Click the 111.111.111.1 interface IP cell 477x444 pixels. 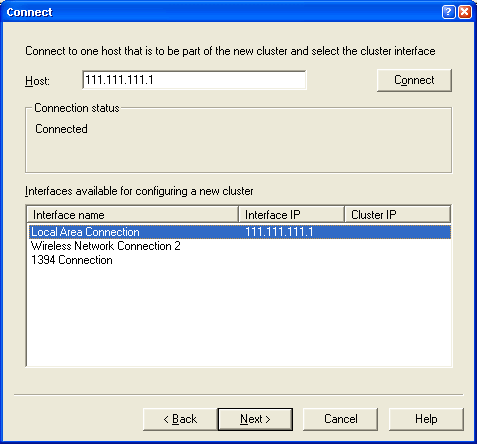[x=279, y=232]
